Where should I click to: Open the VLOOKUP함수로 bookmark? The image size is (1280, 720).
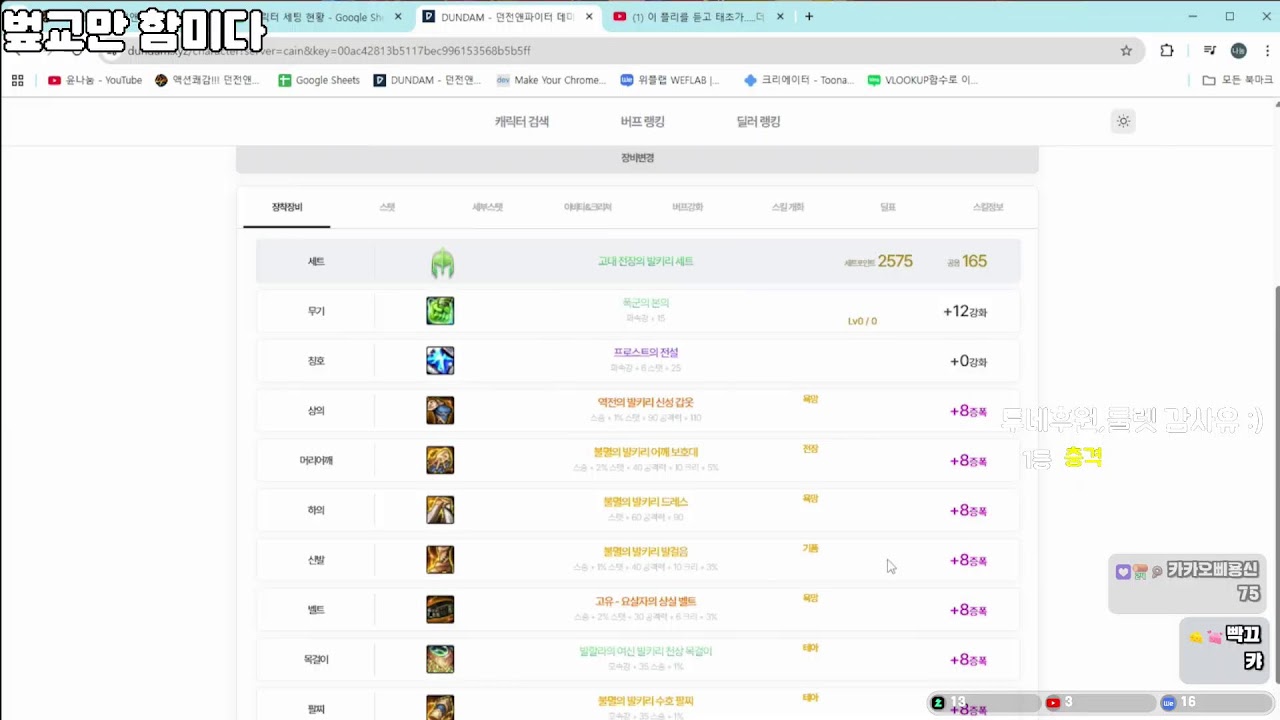[923, 80]
